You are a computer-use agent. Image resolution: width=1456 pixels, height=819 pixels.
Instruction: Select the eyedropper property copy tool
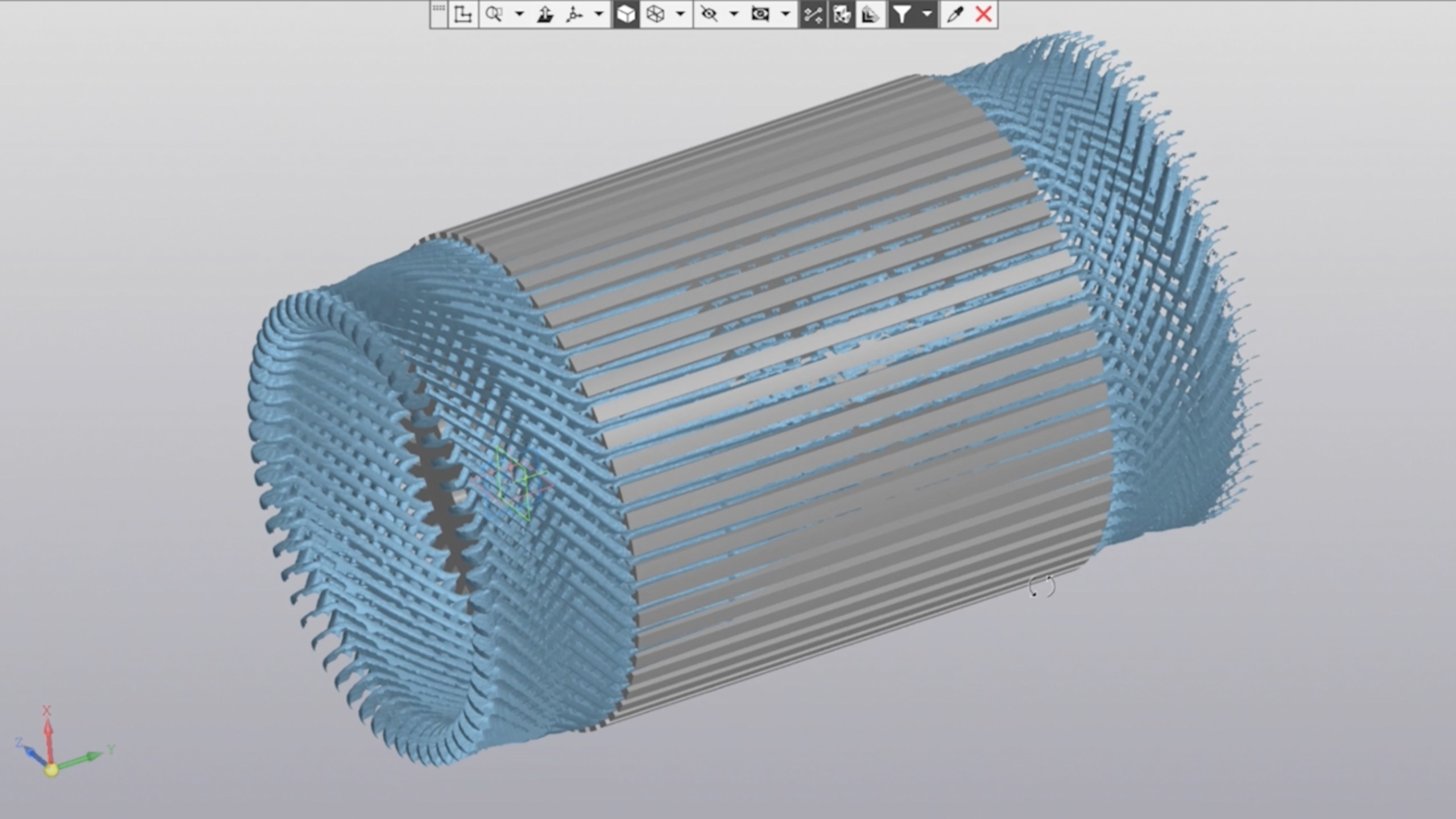(x=955, y=14)
